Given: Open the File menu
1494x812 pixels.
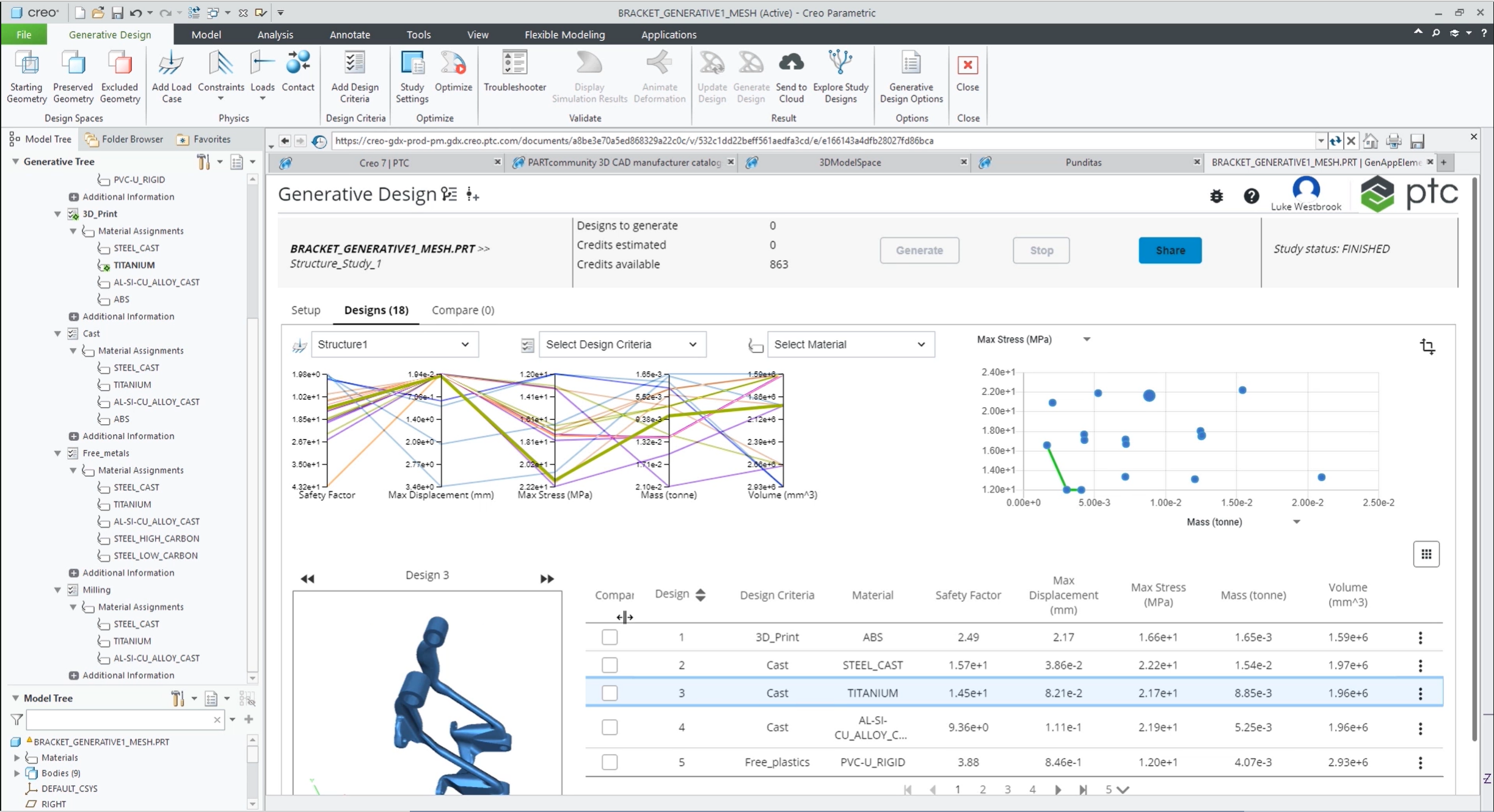Looking at the screenshot, I should coord(24,35).
